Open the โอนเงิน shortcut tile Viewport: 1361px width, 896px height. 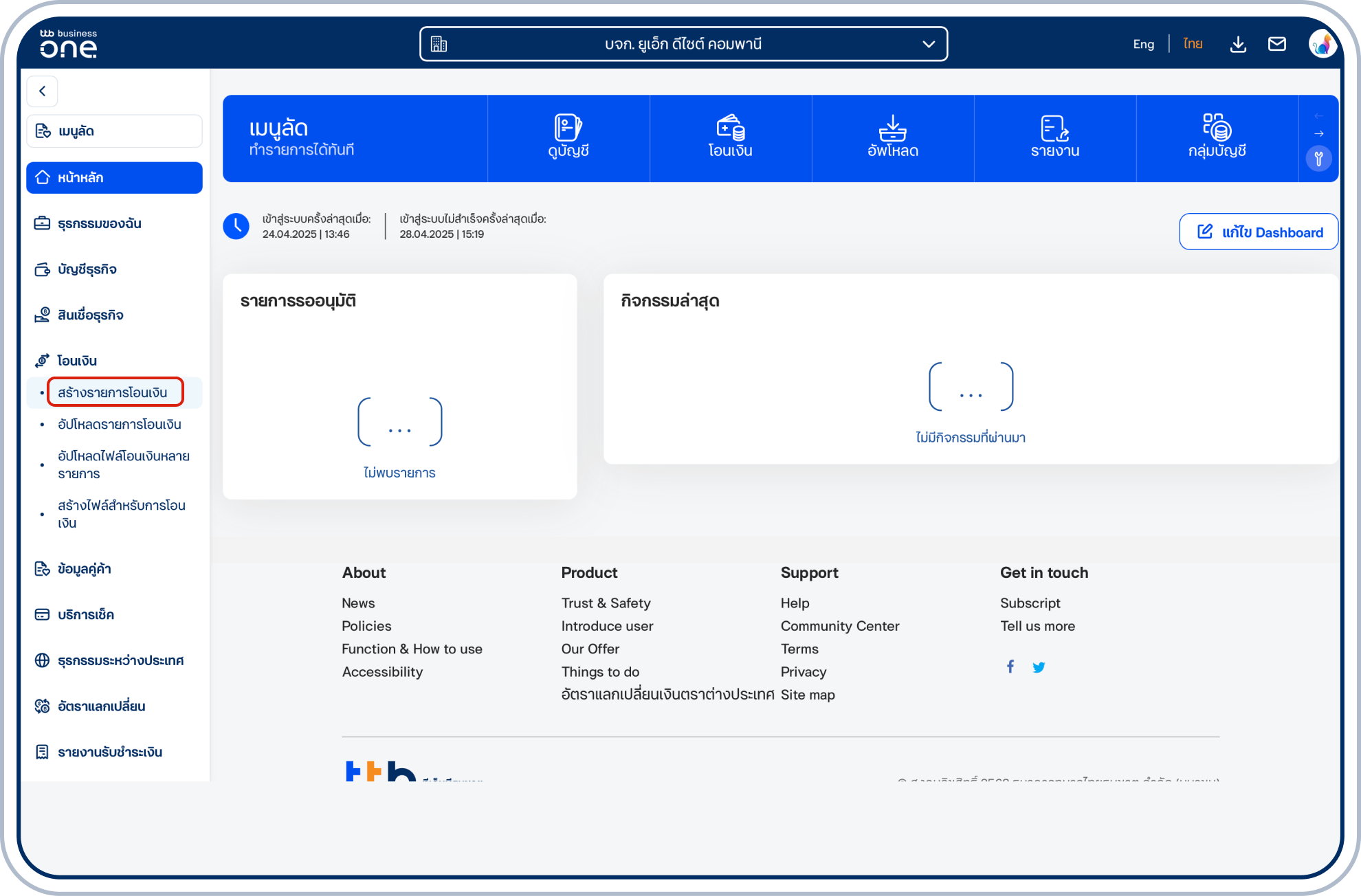[731, 137]
